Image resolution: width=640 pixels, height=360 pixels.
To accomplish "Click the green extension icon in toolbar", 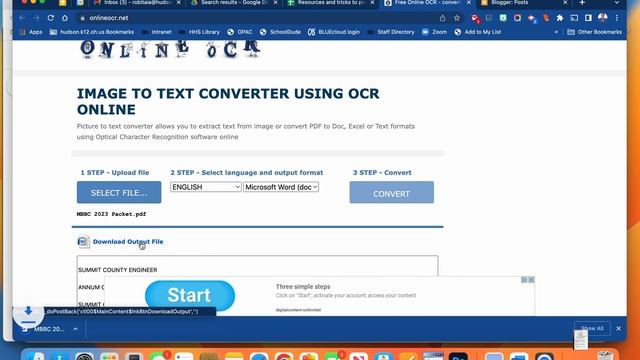I will coord(503,18).
